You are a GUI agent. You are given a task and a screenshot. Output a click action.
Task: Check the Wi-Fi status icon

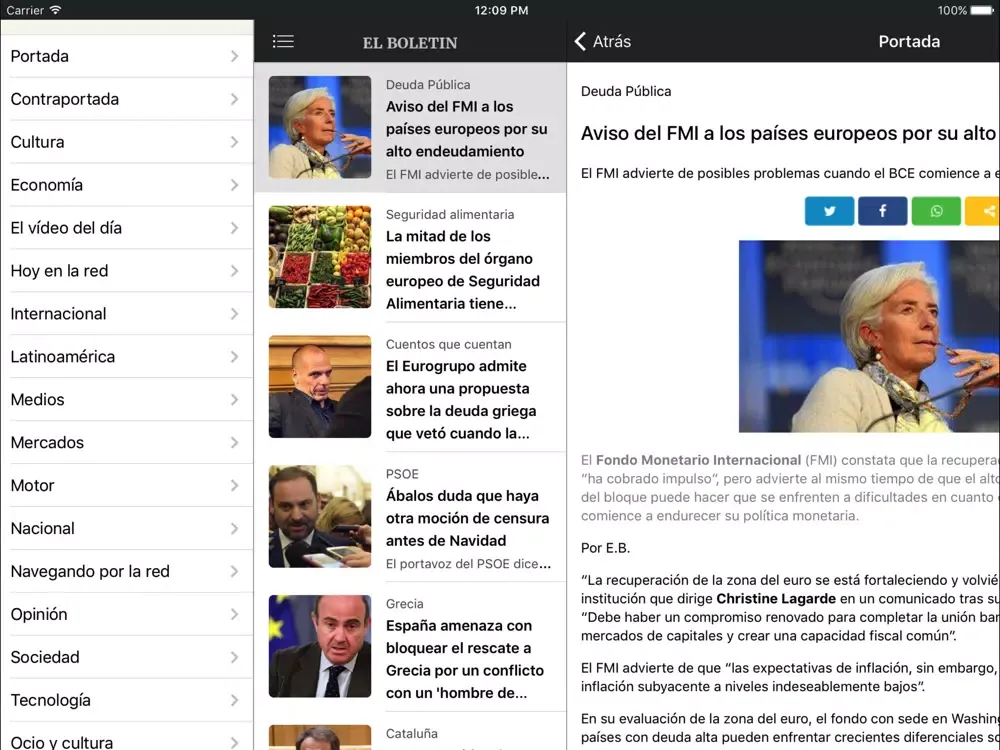(x=55, y=10)
